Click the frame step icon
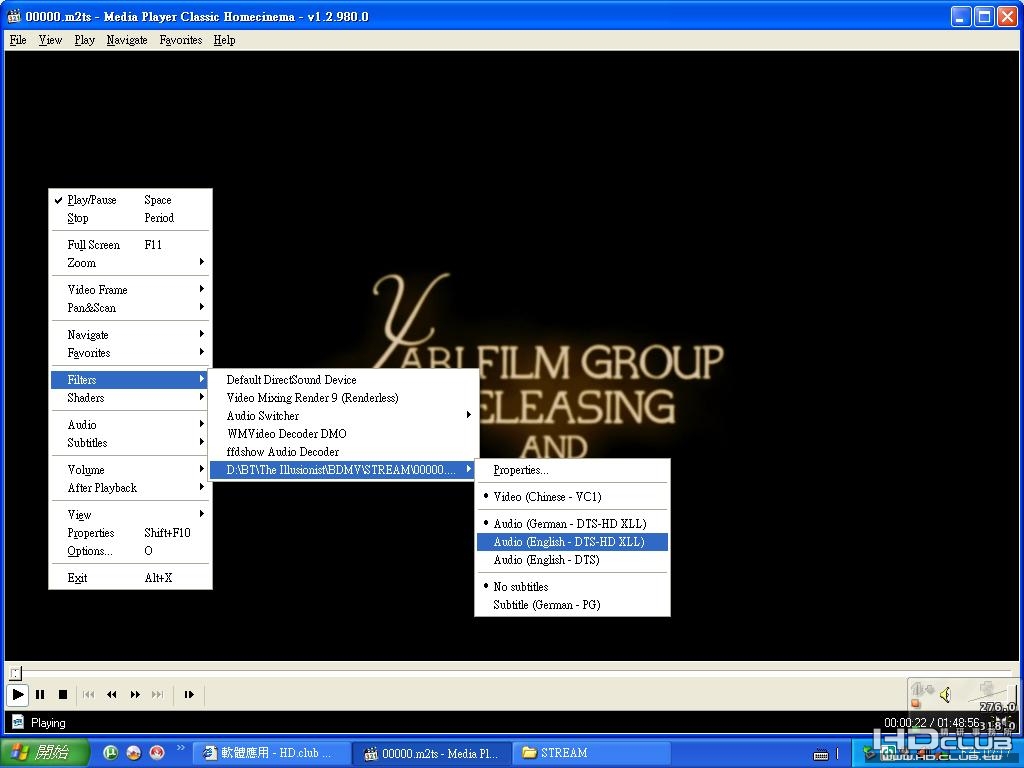 [x=189, y=694]
